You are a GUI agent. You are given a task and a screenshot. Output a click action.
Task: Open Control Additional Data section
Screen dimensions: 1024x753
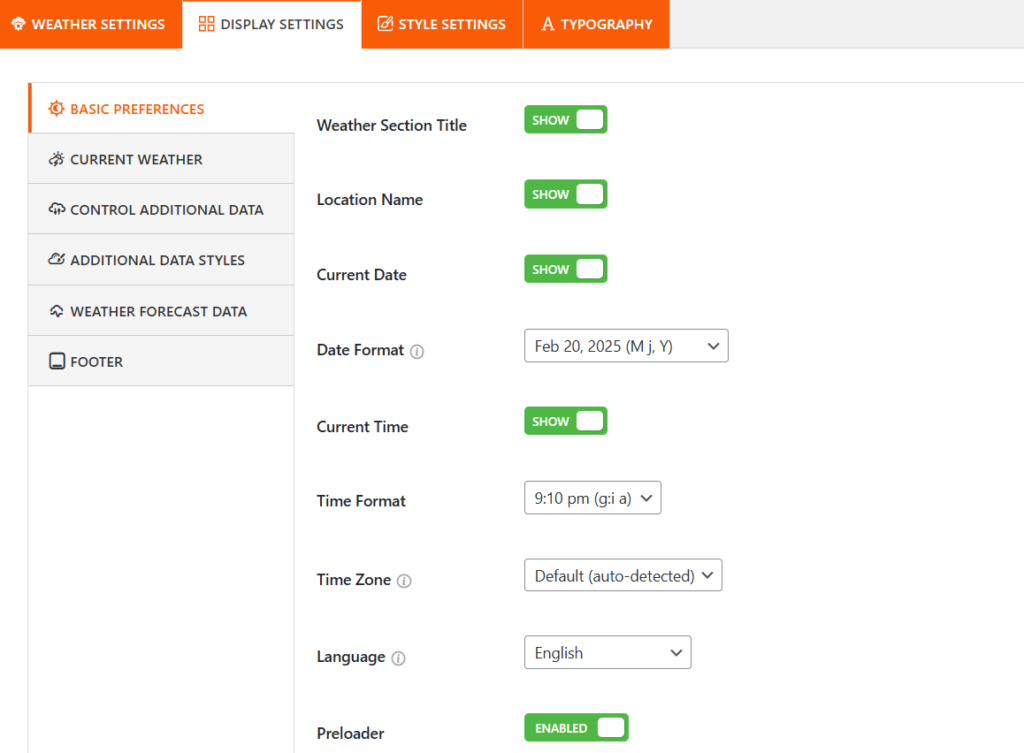point(166,210)
